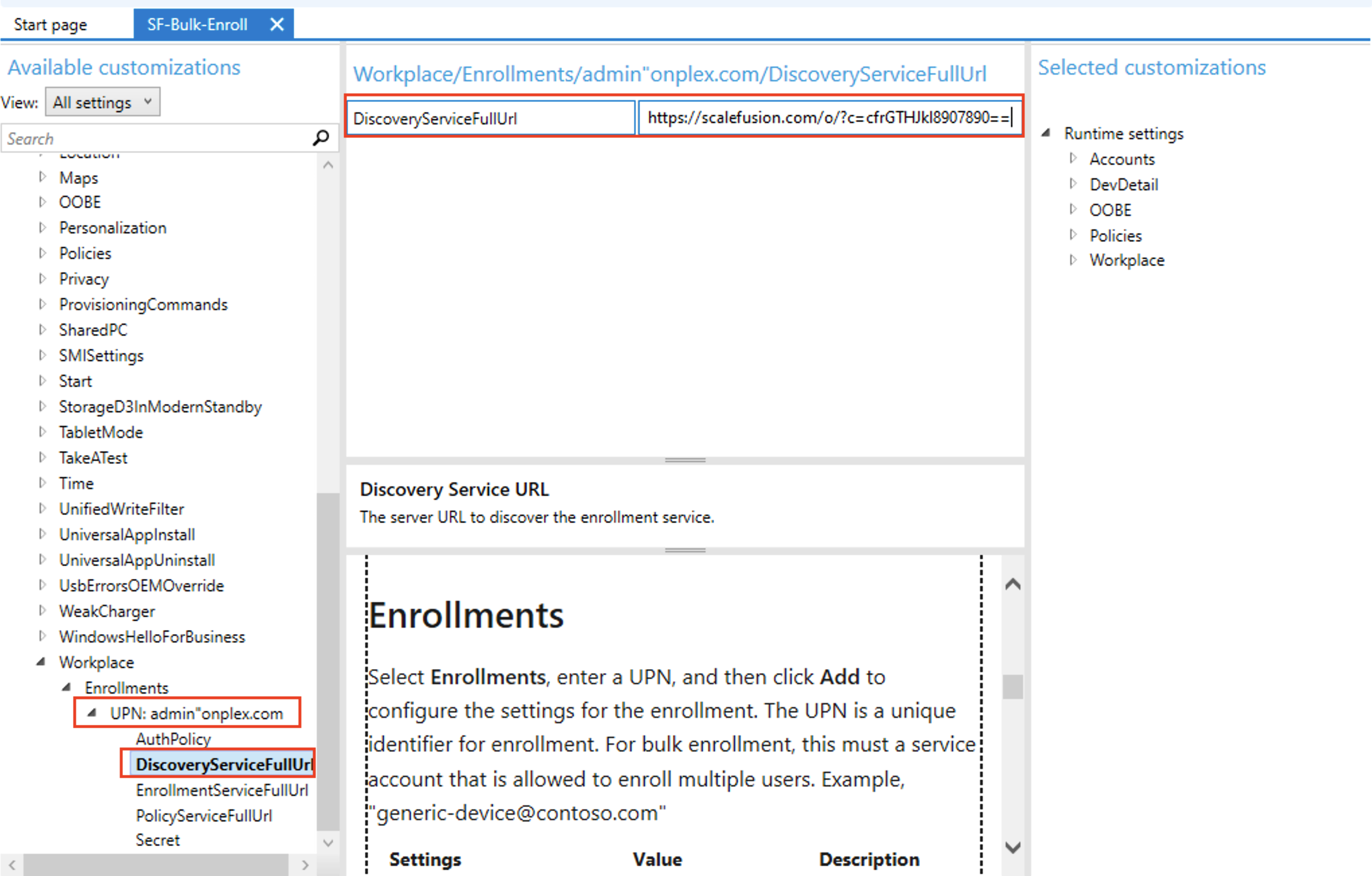
Task: Expand the Maps node
Action: tap(42, 177)
